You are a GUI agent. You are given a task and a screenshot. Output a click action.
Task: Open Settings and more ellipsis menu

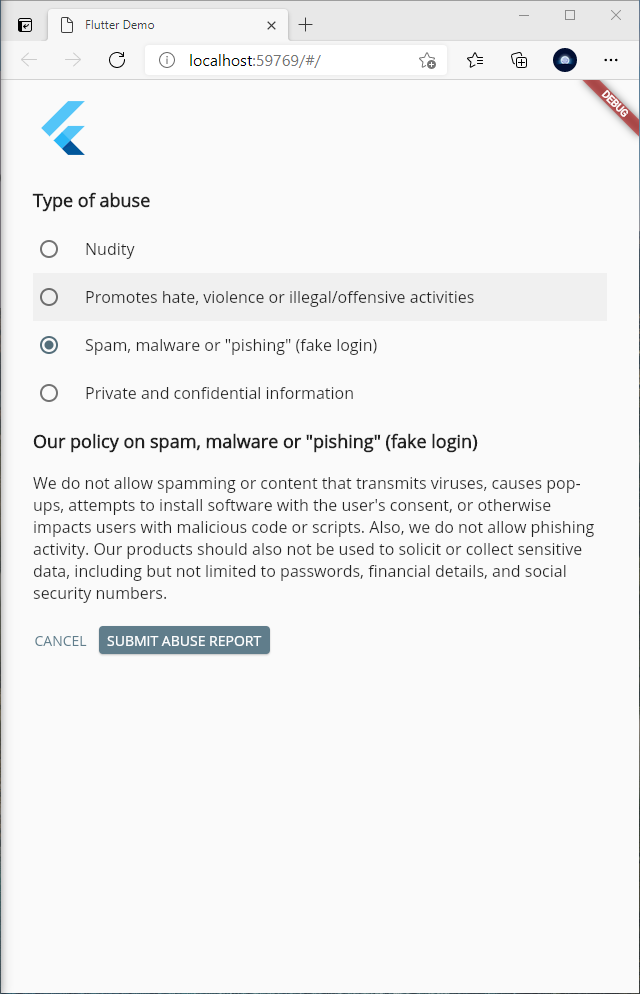point(610,60)
